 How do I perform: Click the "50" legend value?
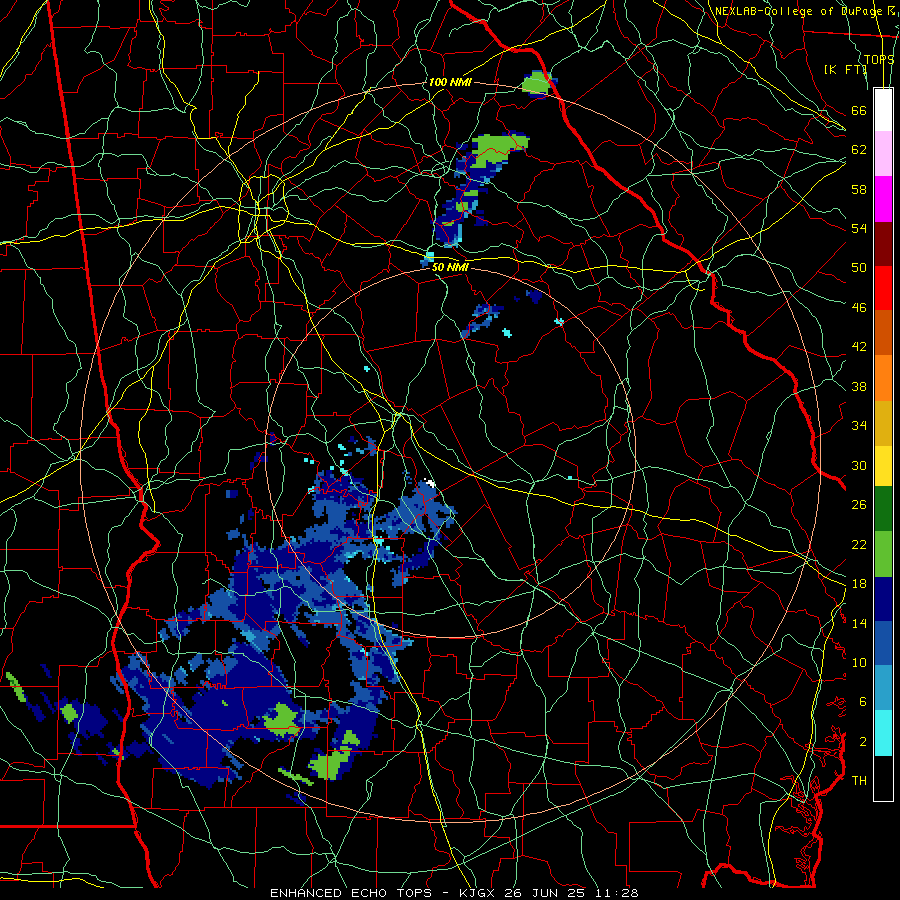[x=859, y=268]
